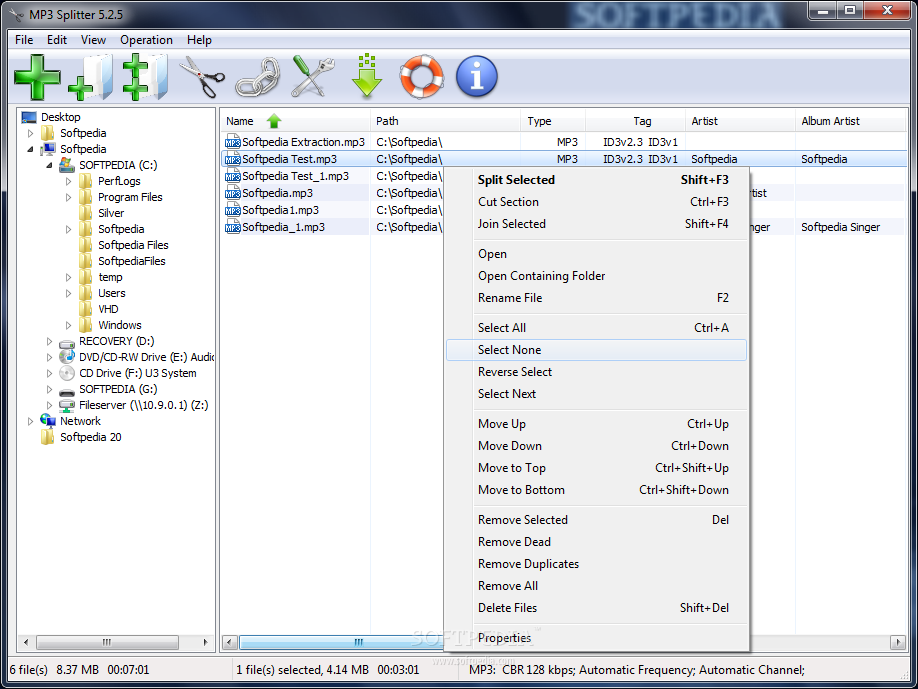Expand the Fileserver (Z:) drive node
Screen dimensions: 918x689
(49, 405)
